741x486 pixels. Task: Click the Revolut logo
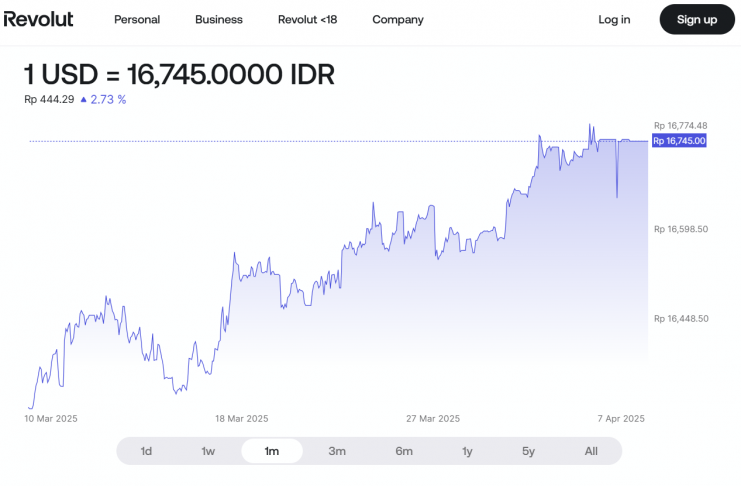[x=38, y=19]
